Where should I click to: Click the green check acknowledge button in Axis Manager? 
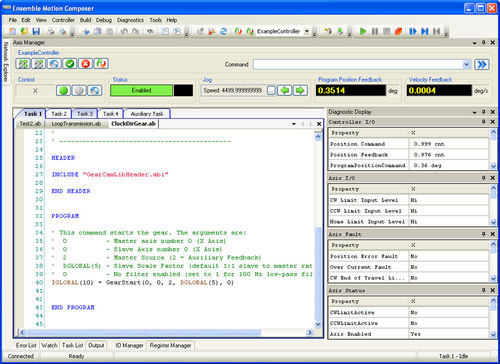[x=70, y=63]
